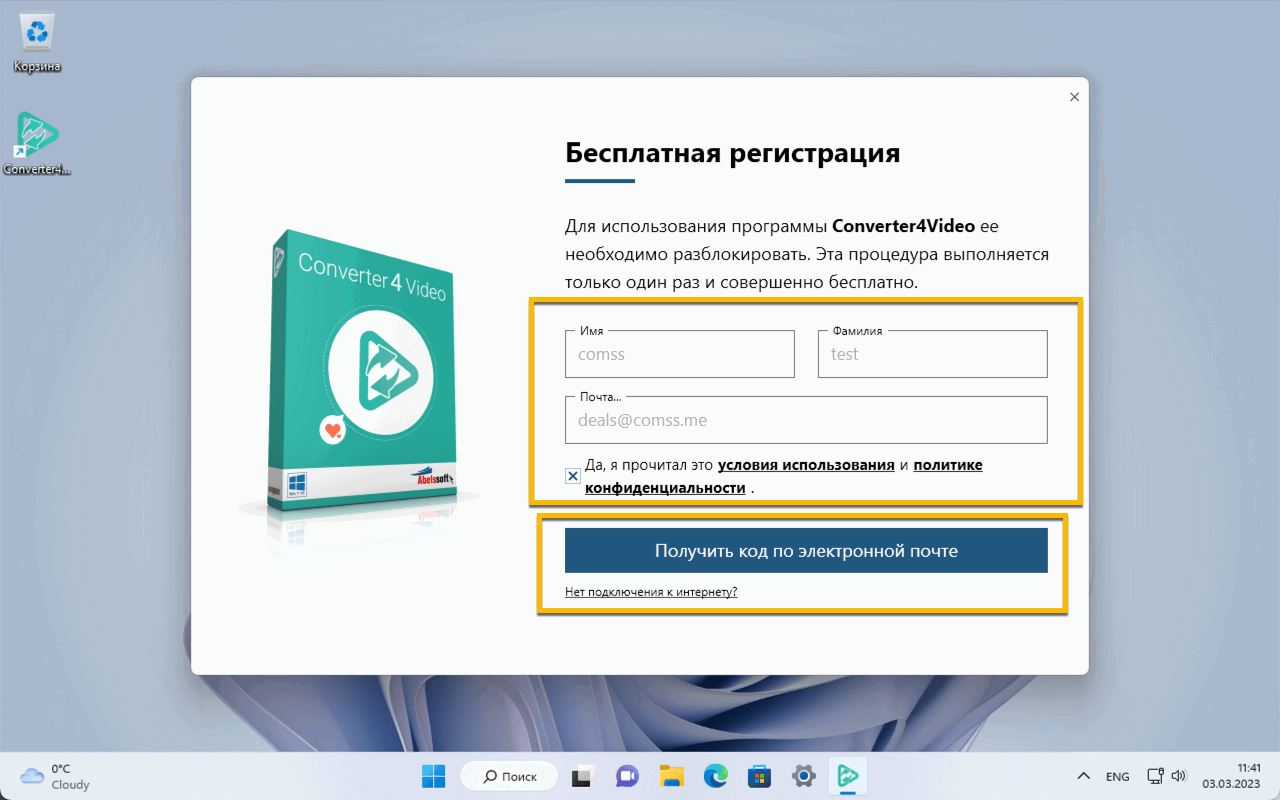Screen dimensions: 1280x800
Task: Click the Поиск search bar in taskbar
Action: pyautogui.click(x=509, y=775)
